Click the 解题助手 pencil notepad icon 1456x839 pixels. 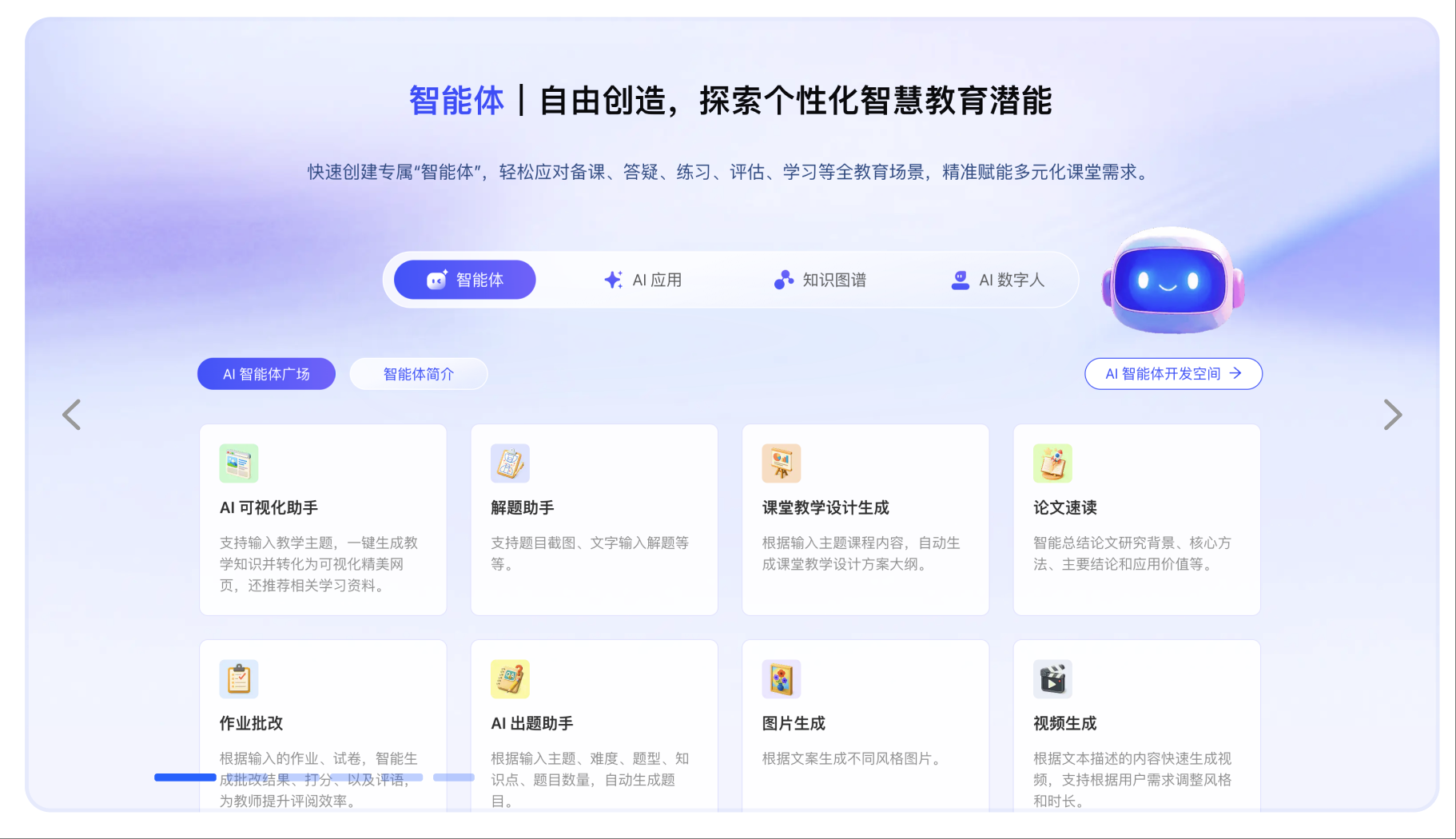click(x=510, y=463)
